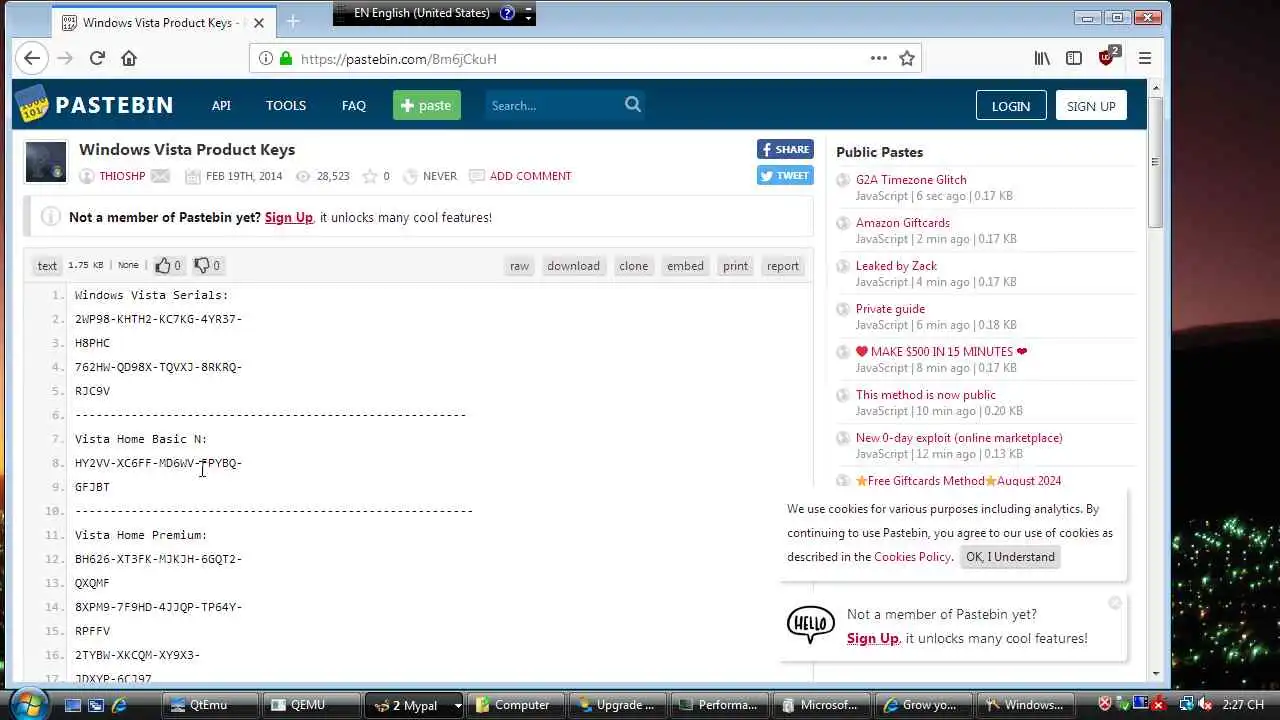Viewport: 1280px width, 720px height.
Task: Open a new browser tab
Action: [292, 21]
